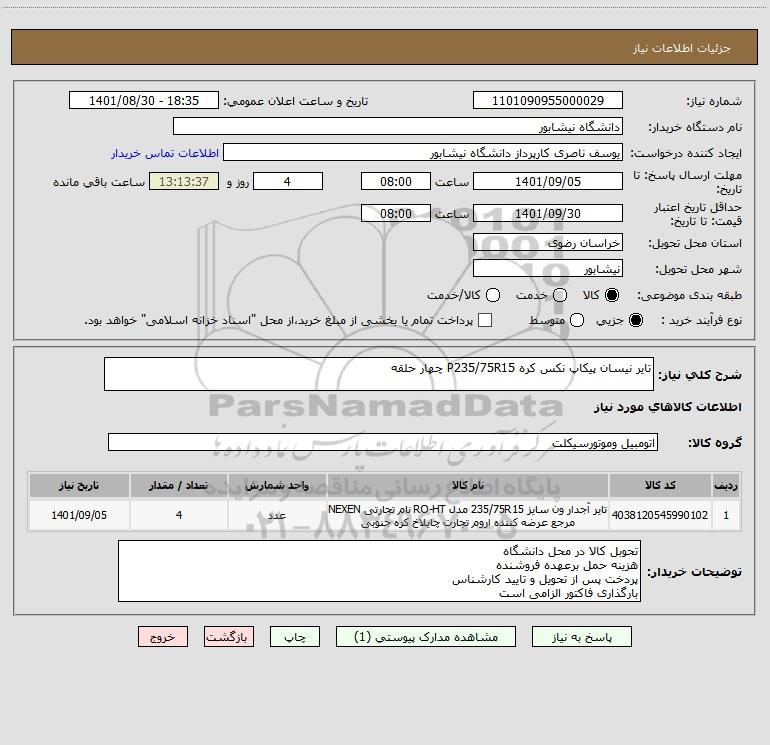Click the خروج exit button
This screenshot has width=770, height=745.
click(163, 637)
